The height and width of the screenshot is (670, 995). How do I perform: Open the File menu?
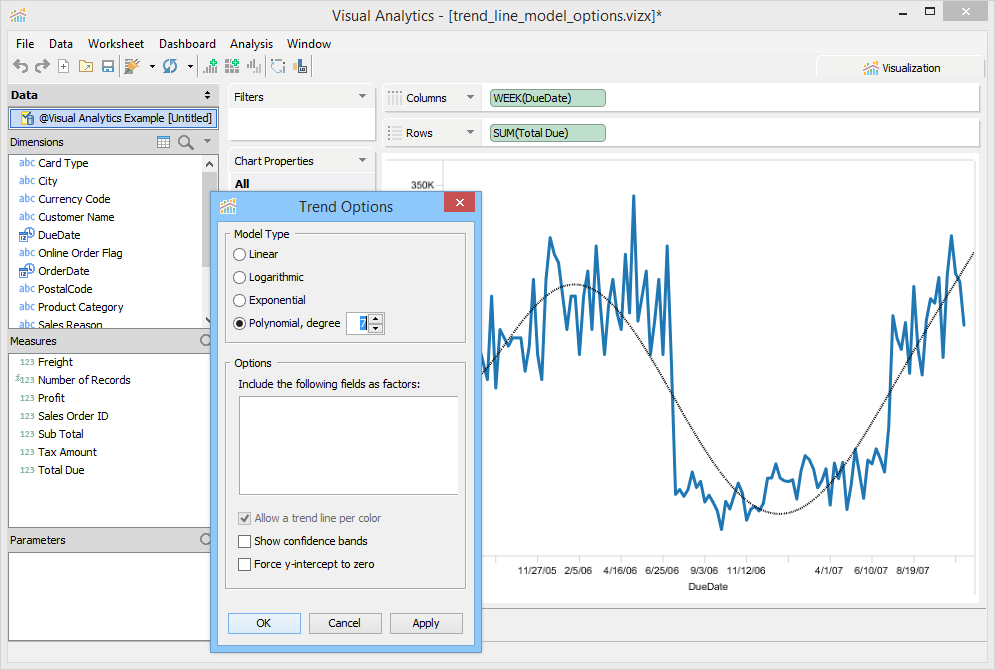click(x=25, y=44)
